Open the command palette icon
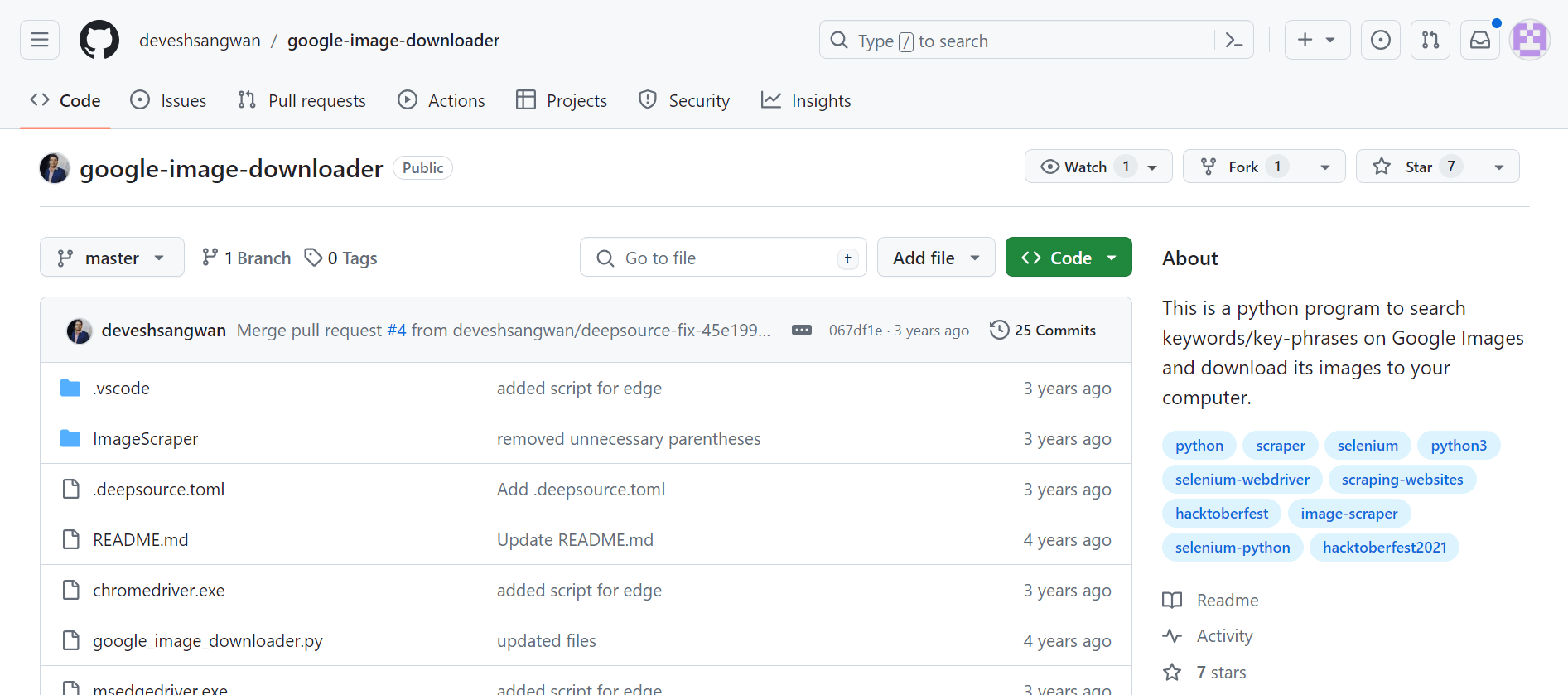The image size is (1568, 695). pyautogui.click(x=1233, y=40)
